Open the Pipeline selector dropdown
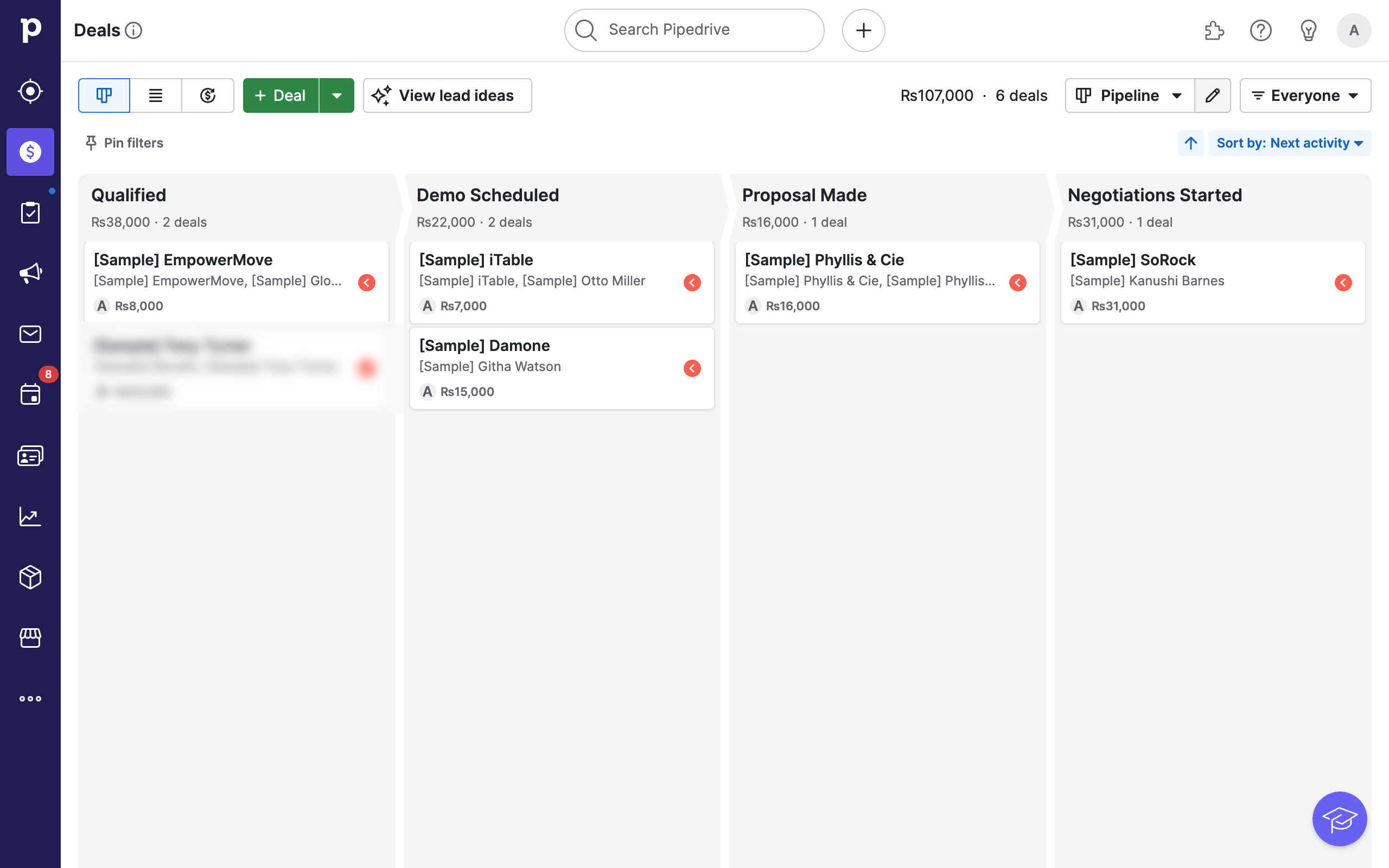The height and width of the screenshot is (868, 1389). 1129,95
